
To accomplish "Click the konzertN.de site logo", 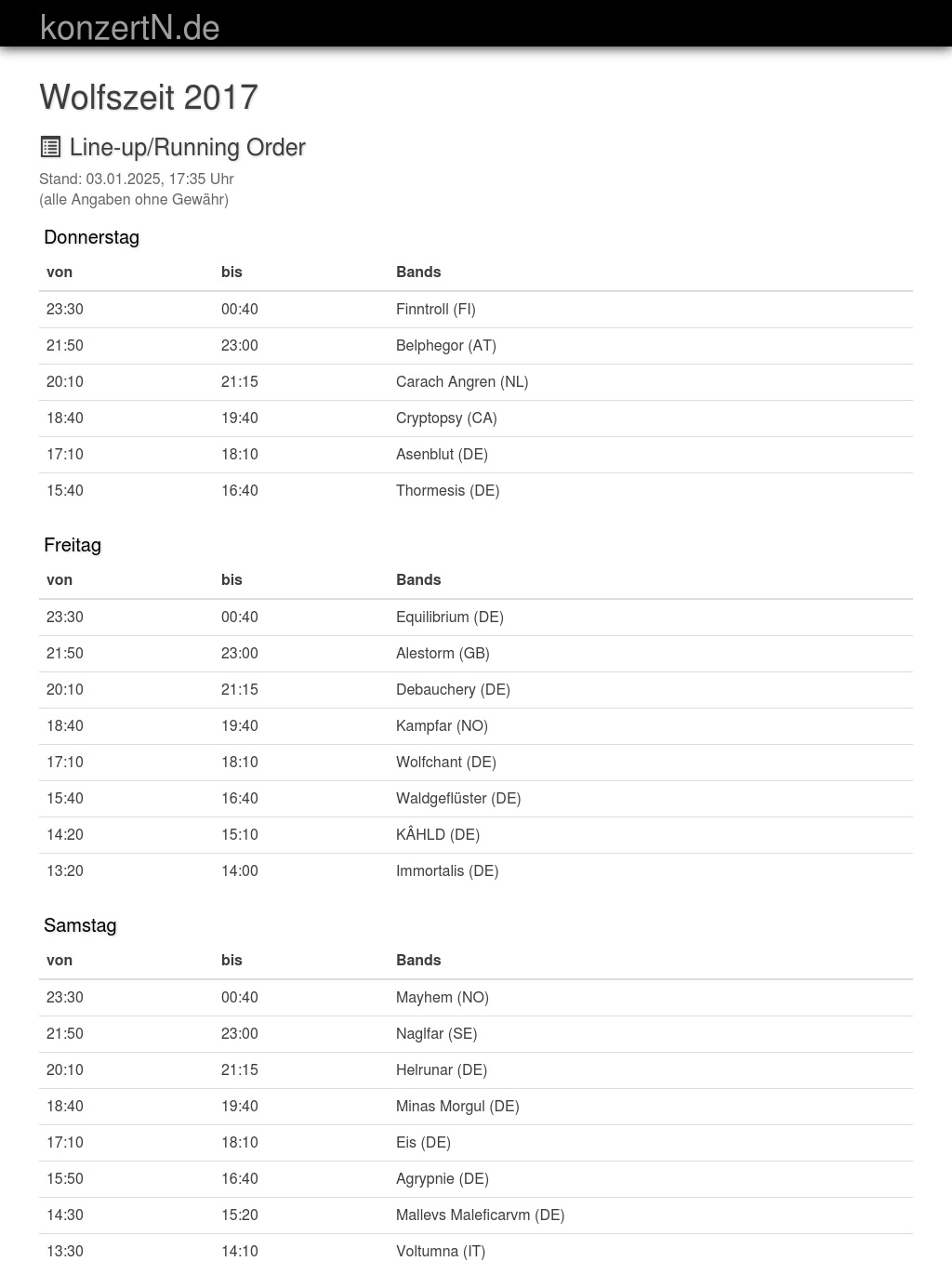I will click(130, 27).
